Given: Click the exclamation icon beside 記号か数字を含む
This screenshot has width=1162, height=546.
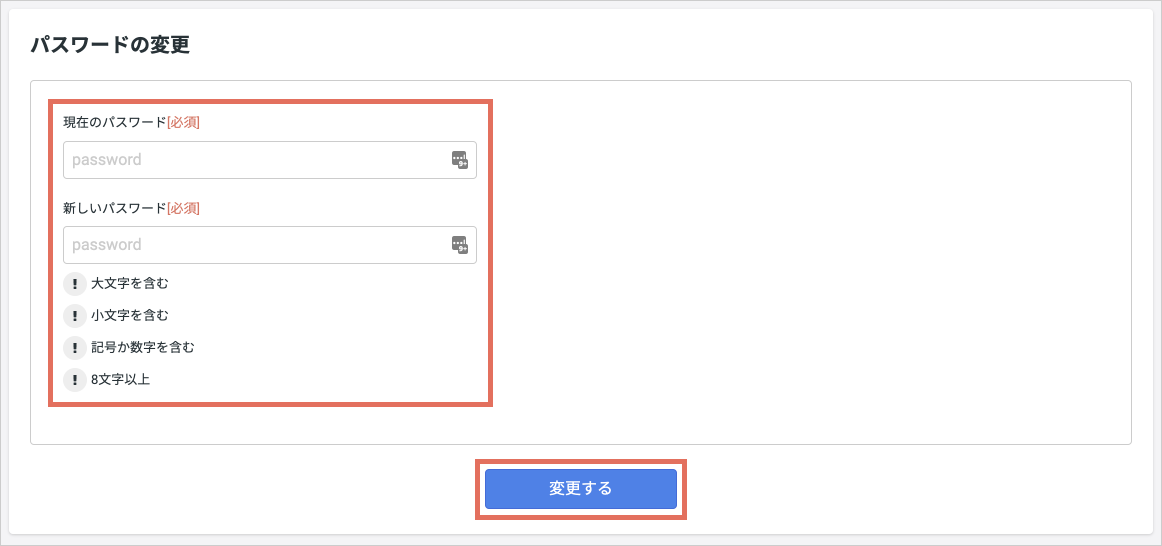Looking at the screenshot, I should [x=74, y=347].
